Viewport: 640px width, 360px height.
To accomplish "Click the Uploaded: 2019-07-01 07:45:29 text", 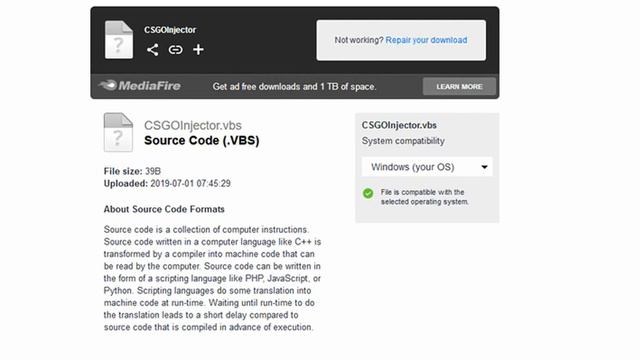I will click(167, 184).
